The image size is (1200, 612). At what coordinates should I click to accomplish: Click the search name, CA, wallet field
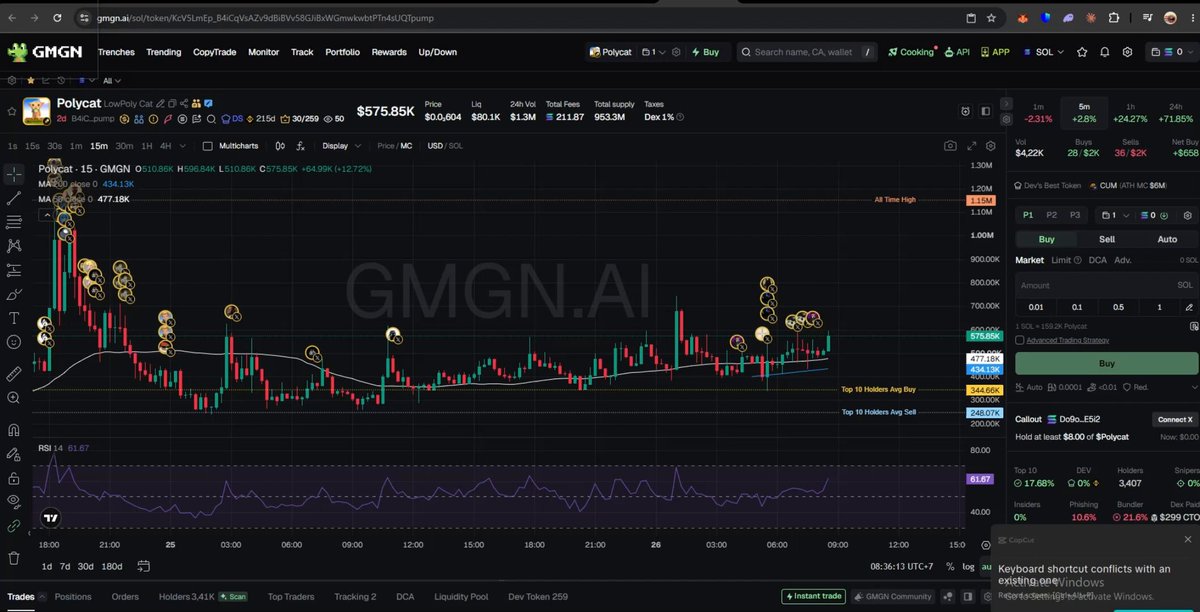tap(807, 52)
